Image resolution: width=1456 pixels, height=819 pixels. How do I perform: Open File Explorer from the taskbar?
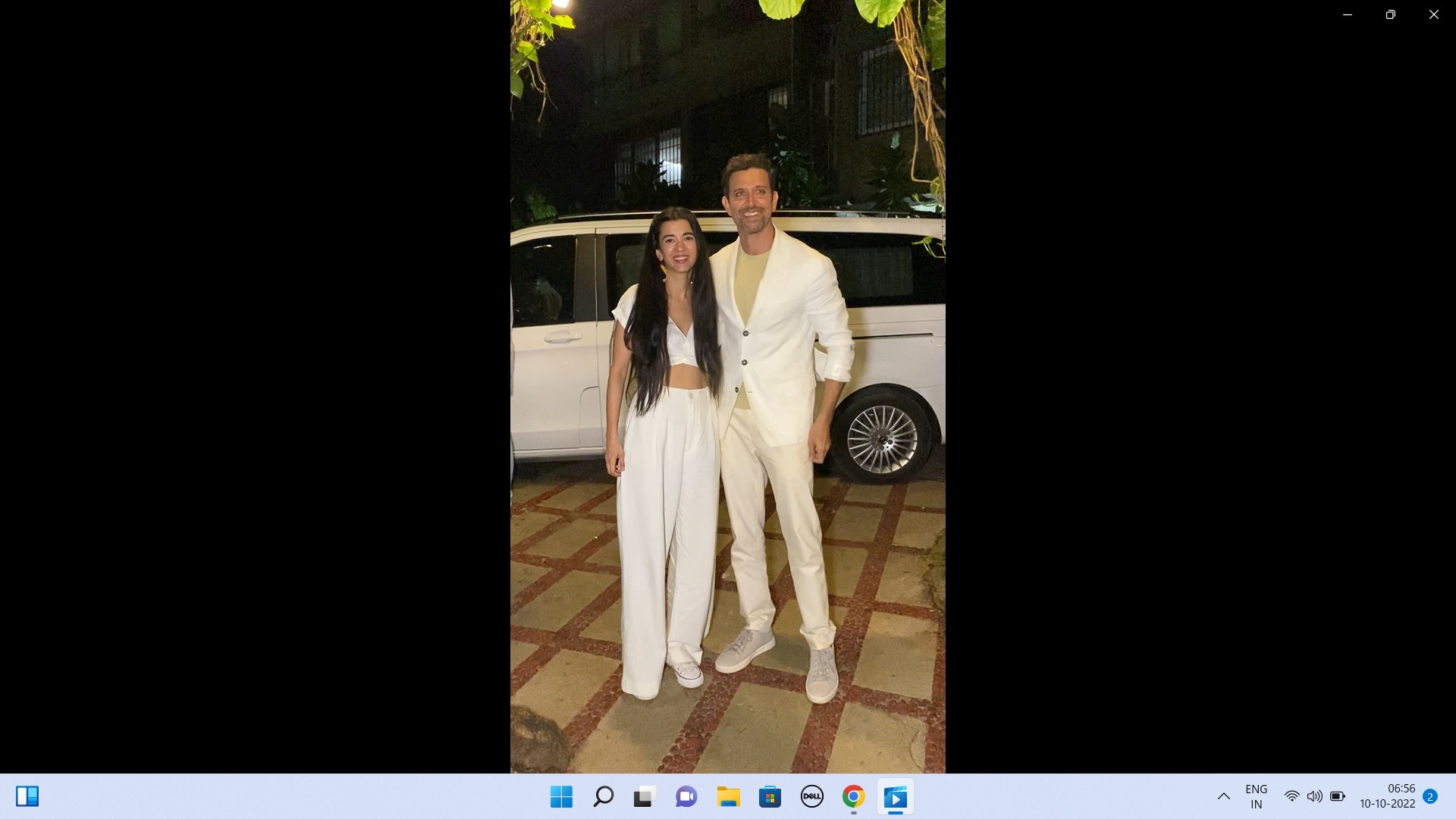(728, 797)
